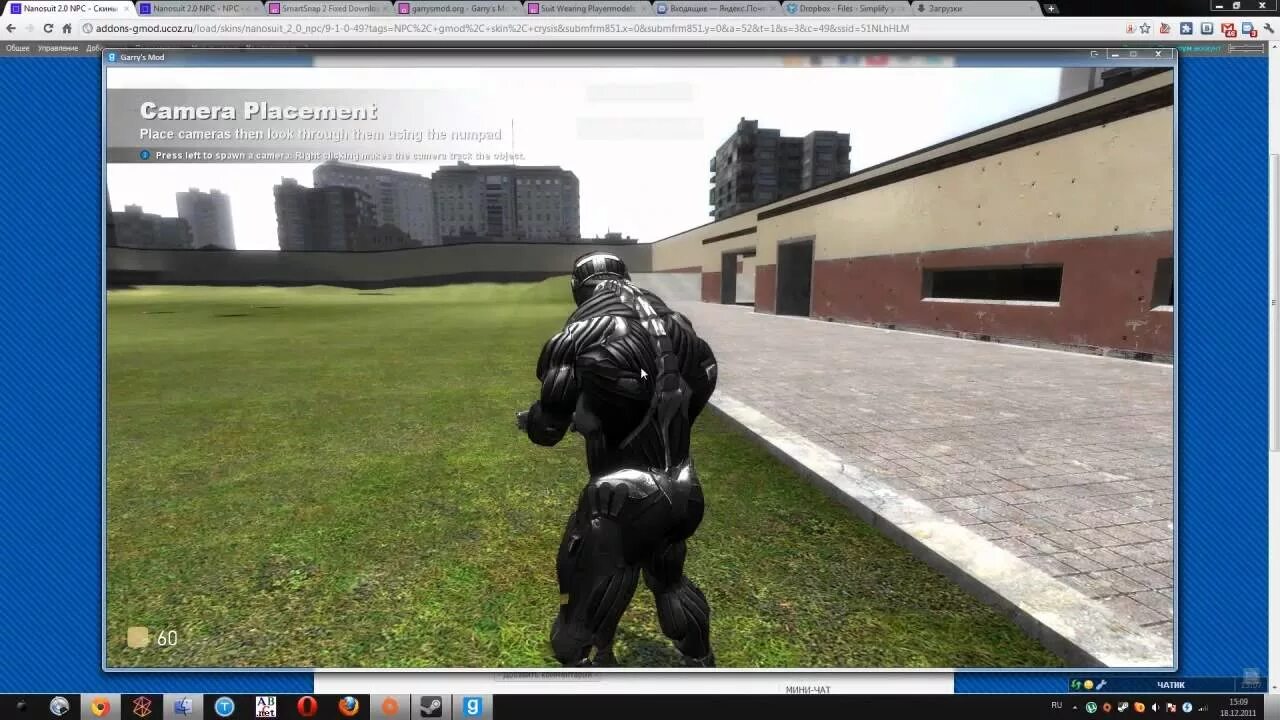Click the Garry's Mod window title icon
Image resolution: width=1280 pixels, height=720 pixels.
tap(112, 57)
